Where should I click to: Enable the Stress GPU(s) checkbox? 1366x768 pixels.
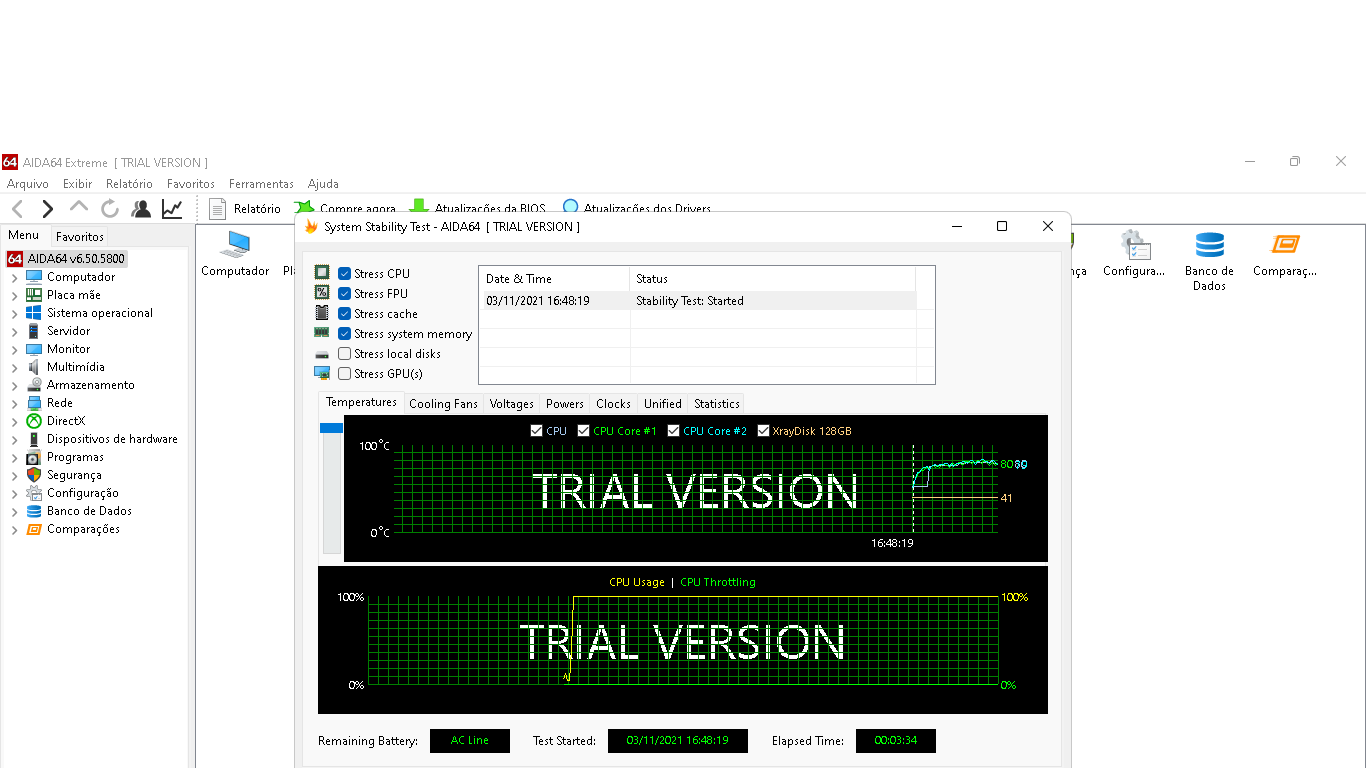pos(345,374)
